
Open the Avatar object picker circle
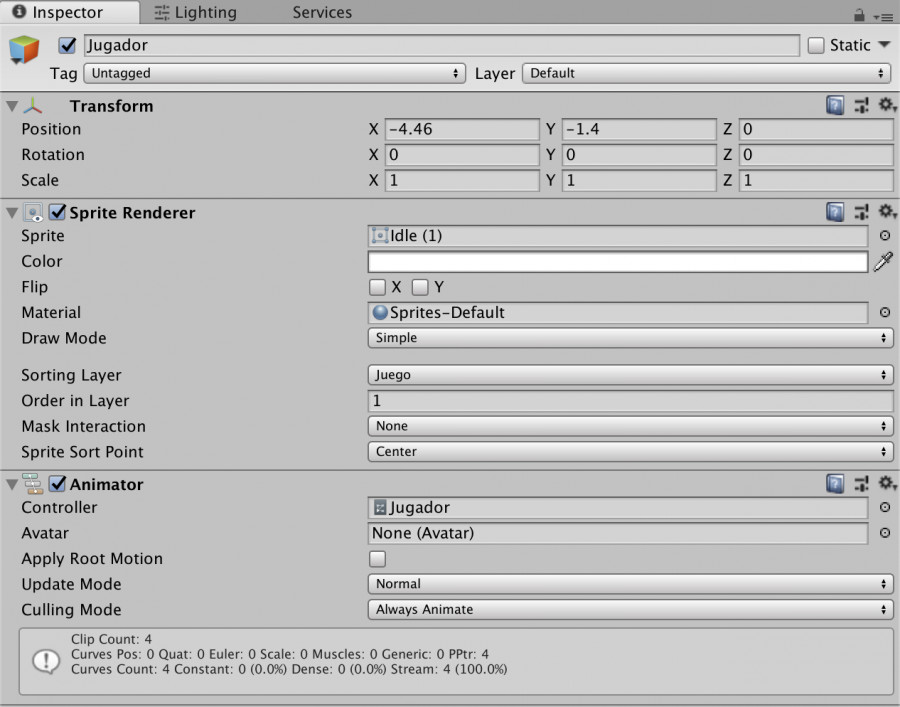coord(885,533)
